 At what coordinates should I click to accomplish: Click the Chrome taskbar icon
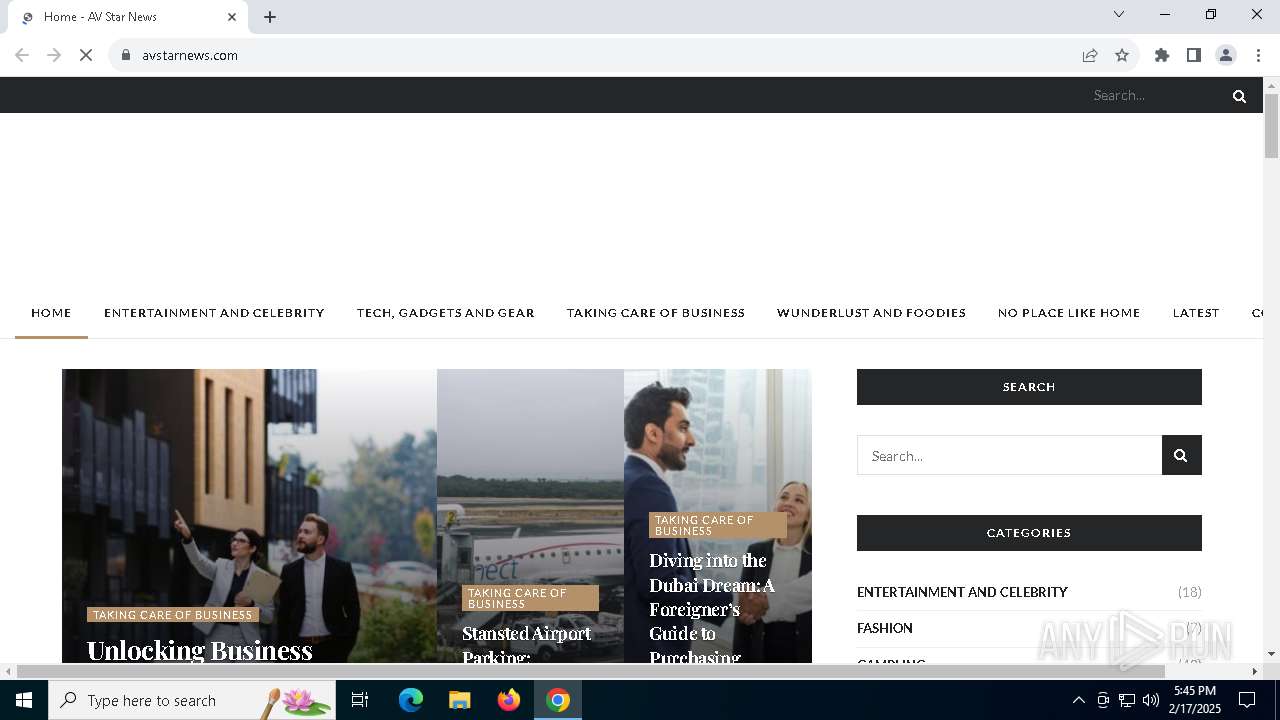coord(558,700)
